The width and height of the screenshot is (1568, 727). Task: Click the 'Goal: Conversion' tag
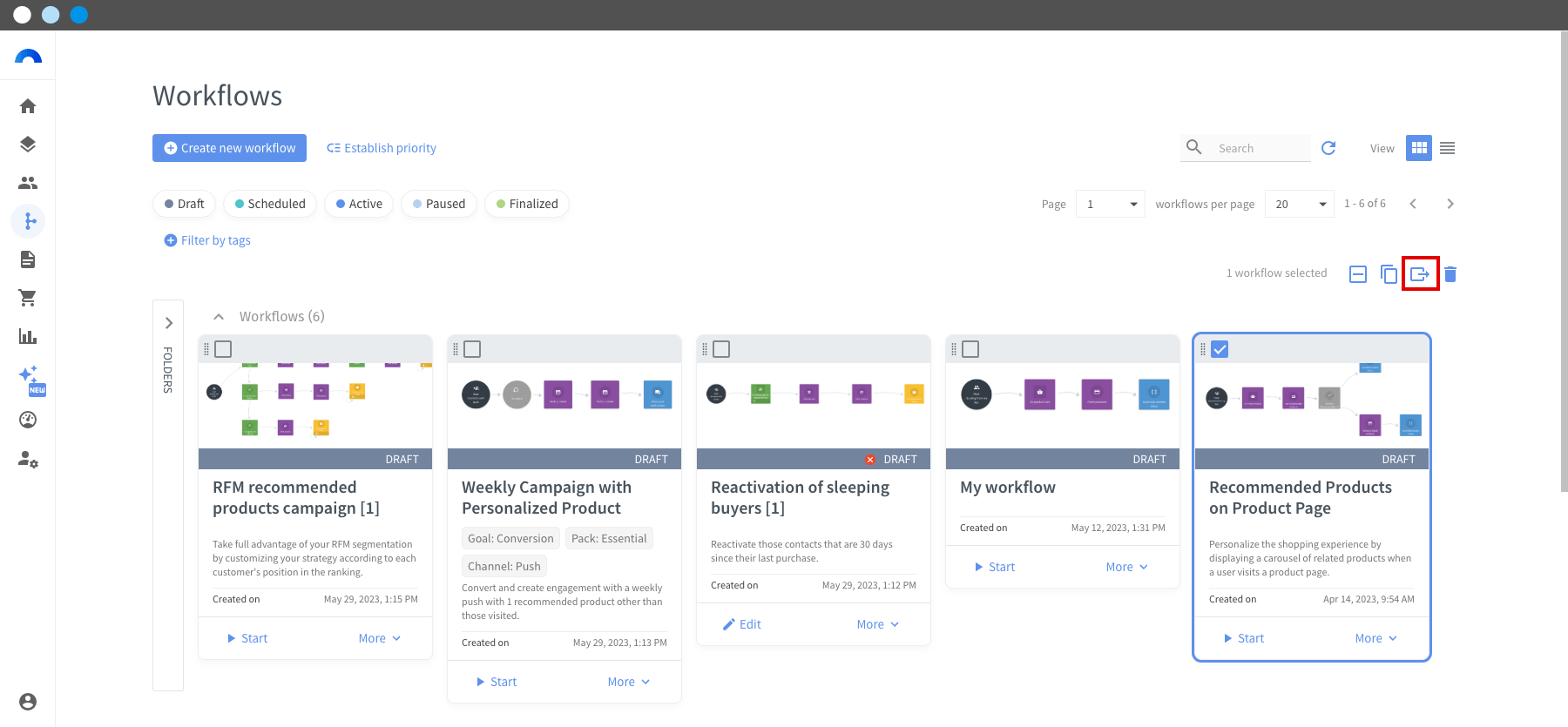tap(510, 538)
